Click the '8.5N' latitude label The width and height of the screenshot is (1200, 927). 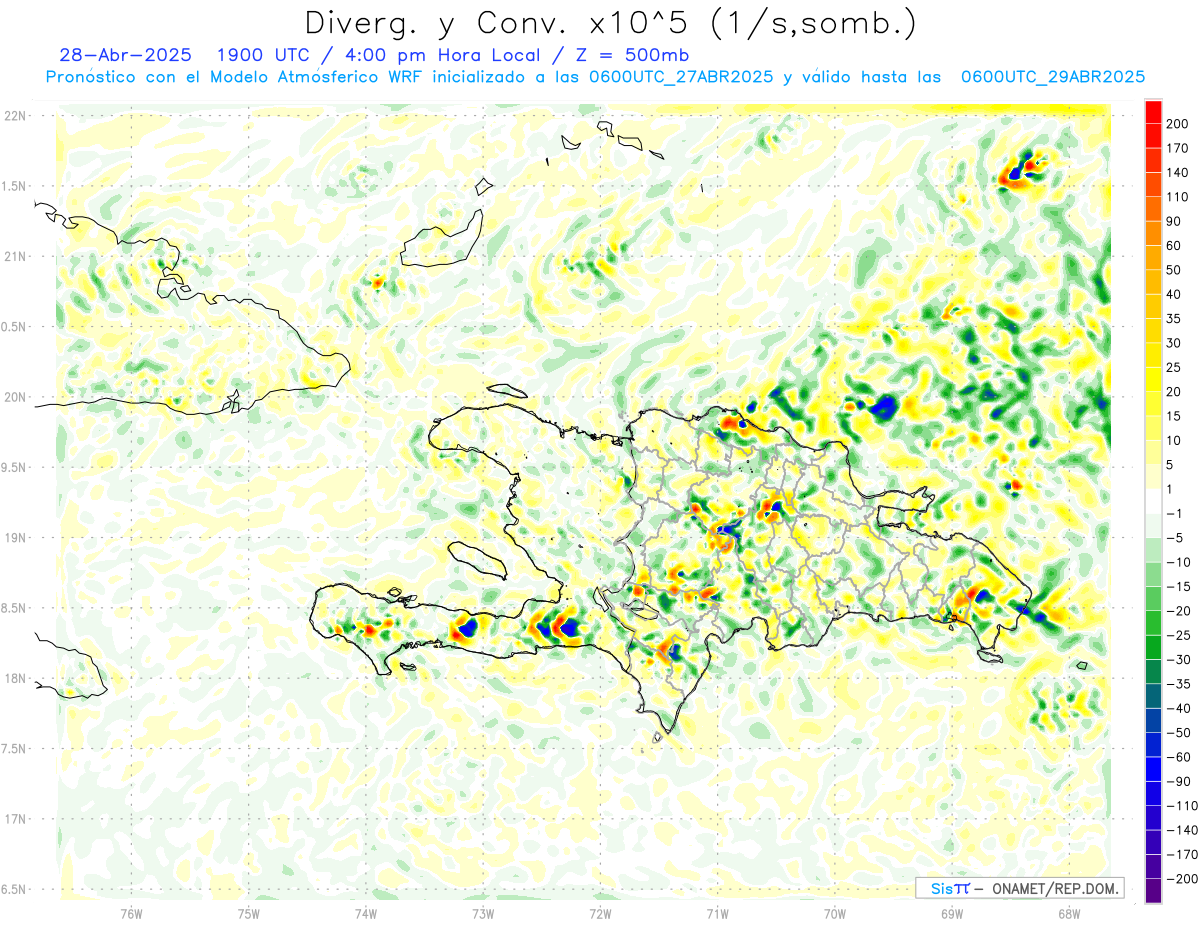tap(15, 608)
